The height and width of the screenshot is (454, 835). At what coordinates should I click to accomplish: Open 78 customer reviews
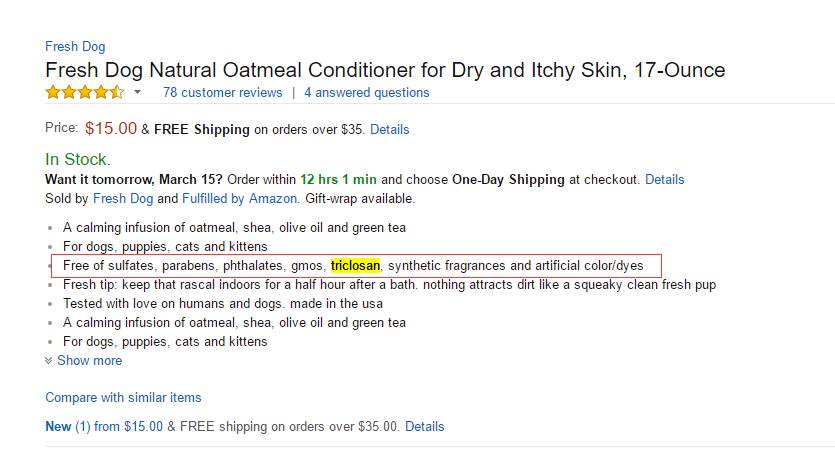click(222, 93)
